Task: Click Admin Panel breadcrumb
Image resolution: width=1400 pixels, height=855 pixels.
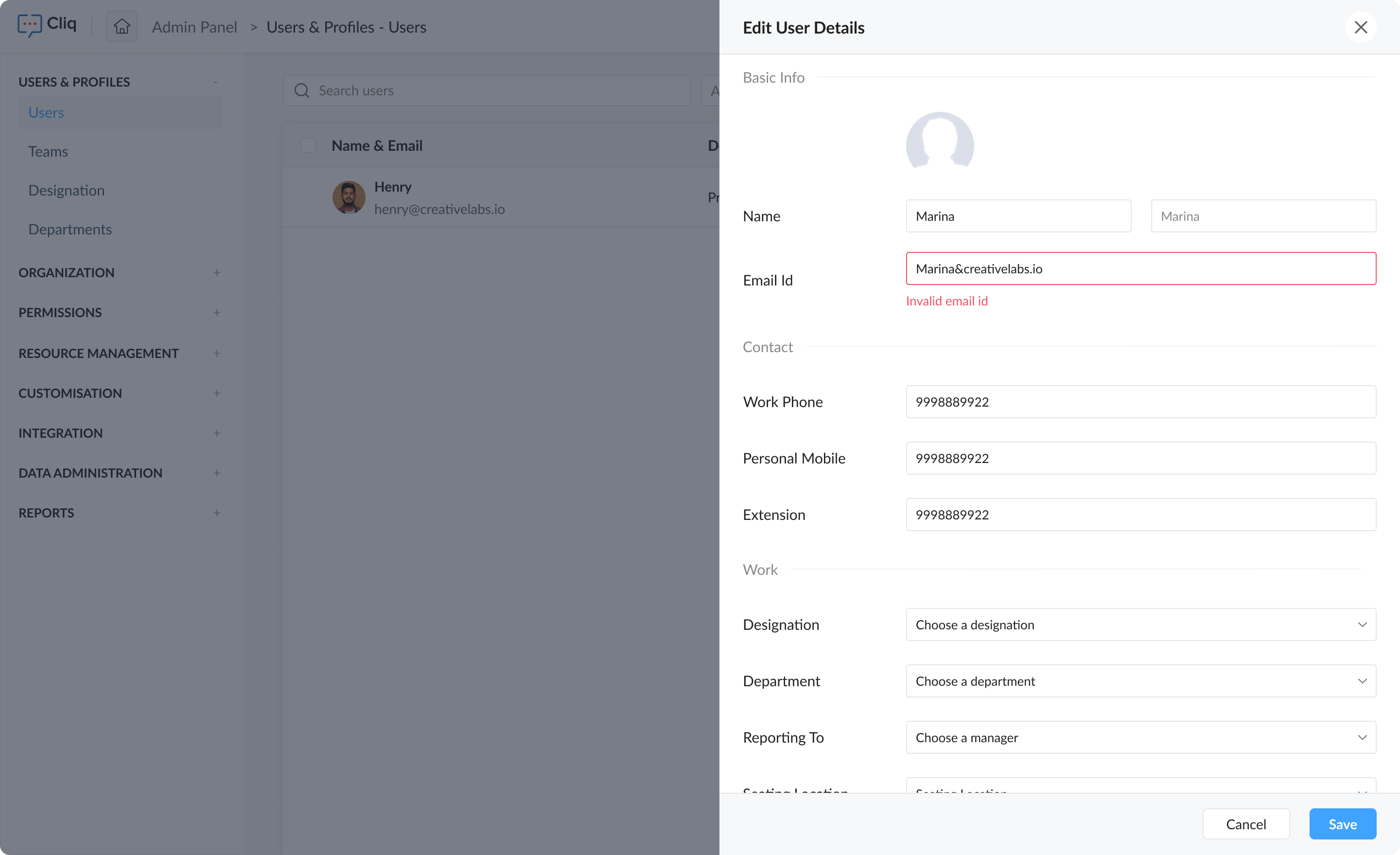Action: pyautogui.click(x=194, y=27)
